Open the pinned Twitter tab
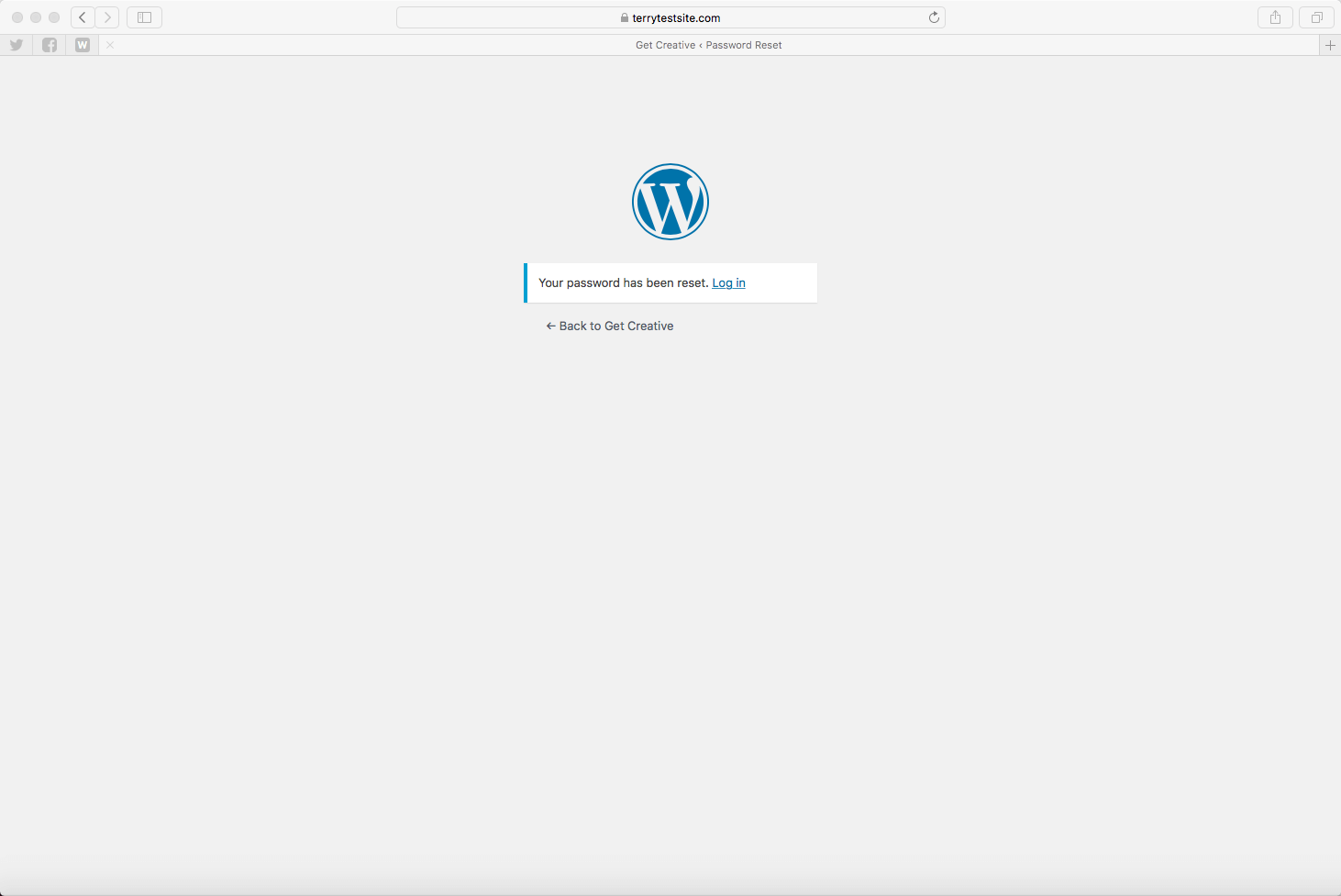 click(x=17, y=45)
